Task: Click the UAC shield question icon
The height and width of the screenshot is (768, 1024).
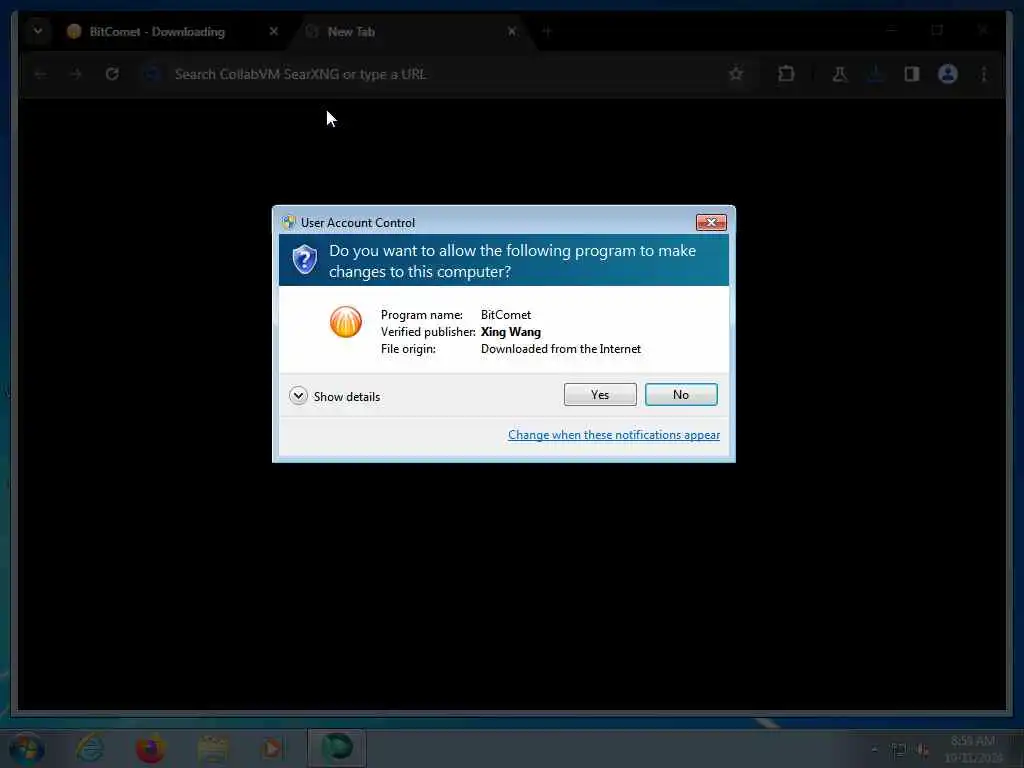Action: tap(304, 259)
